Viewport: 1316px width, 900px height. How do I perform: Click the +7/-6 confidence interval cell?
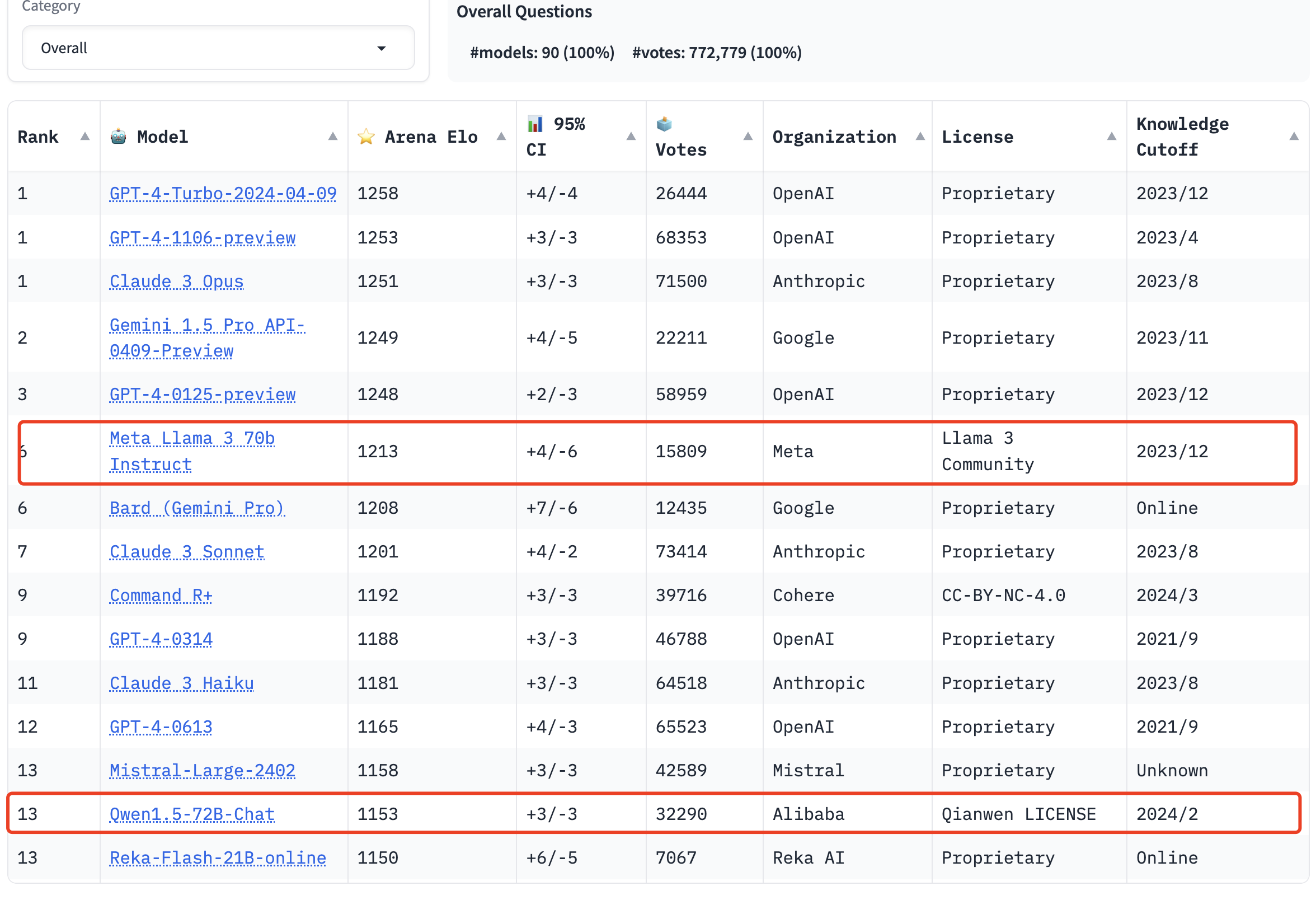tap(552, 508)
